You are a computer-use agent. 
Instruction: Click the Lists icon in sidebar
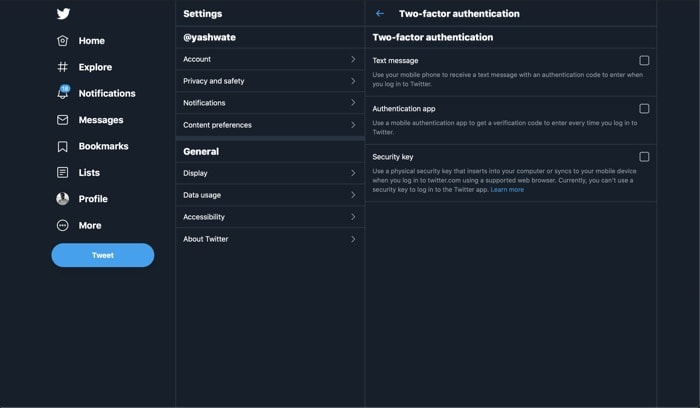click(x=62, y=172)
